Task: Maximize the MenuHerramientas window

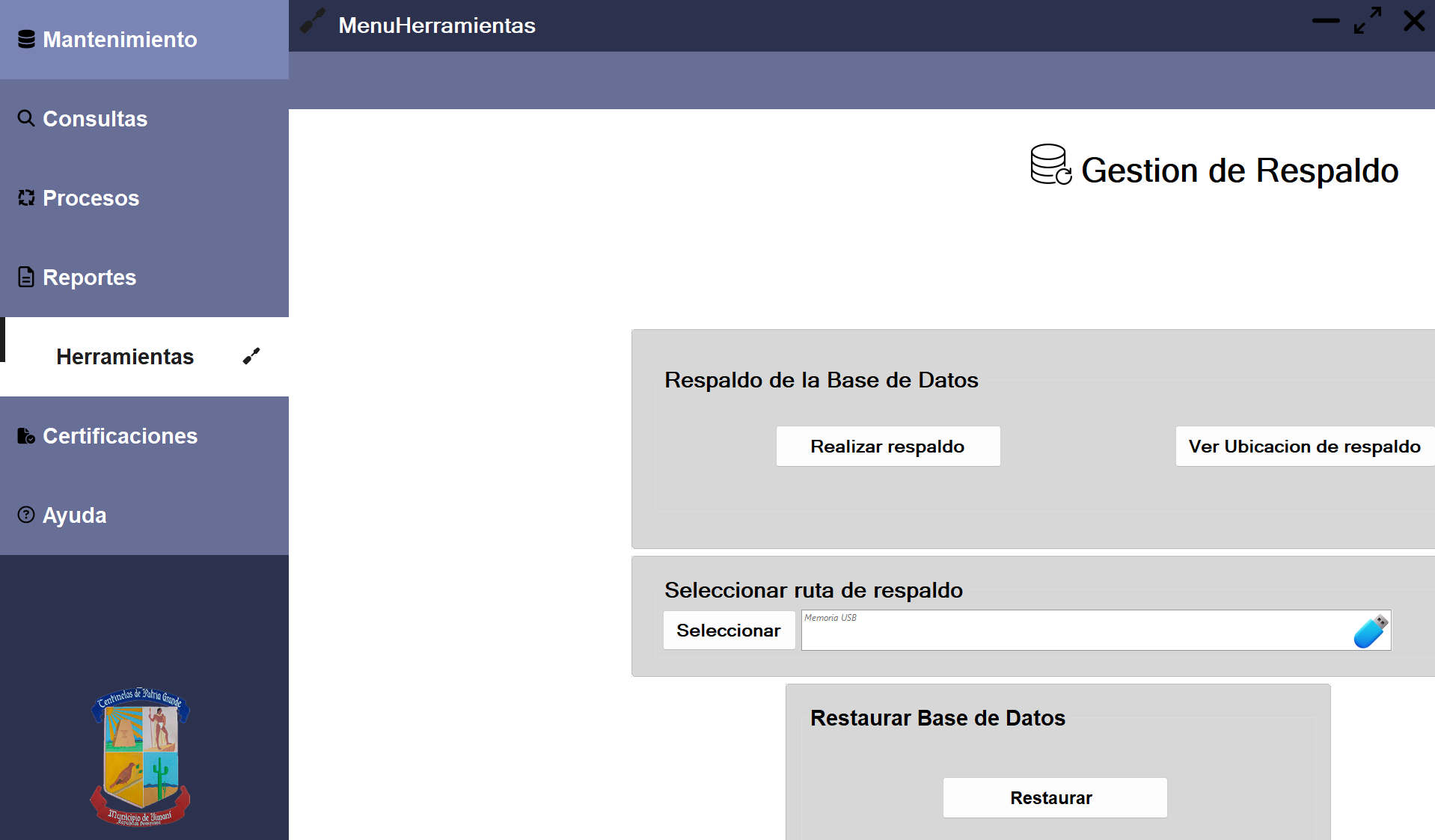Action: click(1368, 21)
